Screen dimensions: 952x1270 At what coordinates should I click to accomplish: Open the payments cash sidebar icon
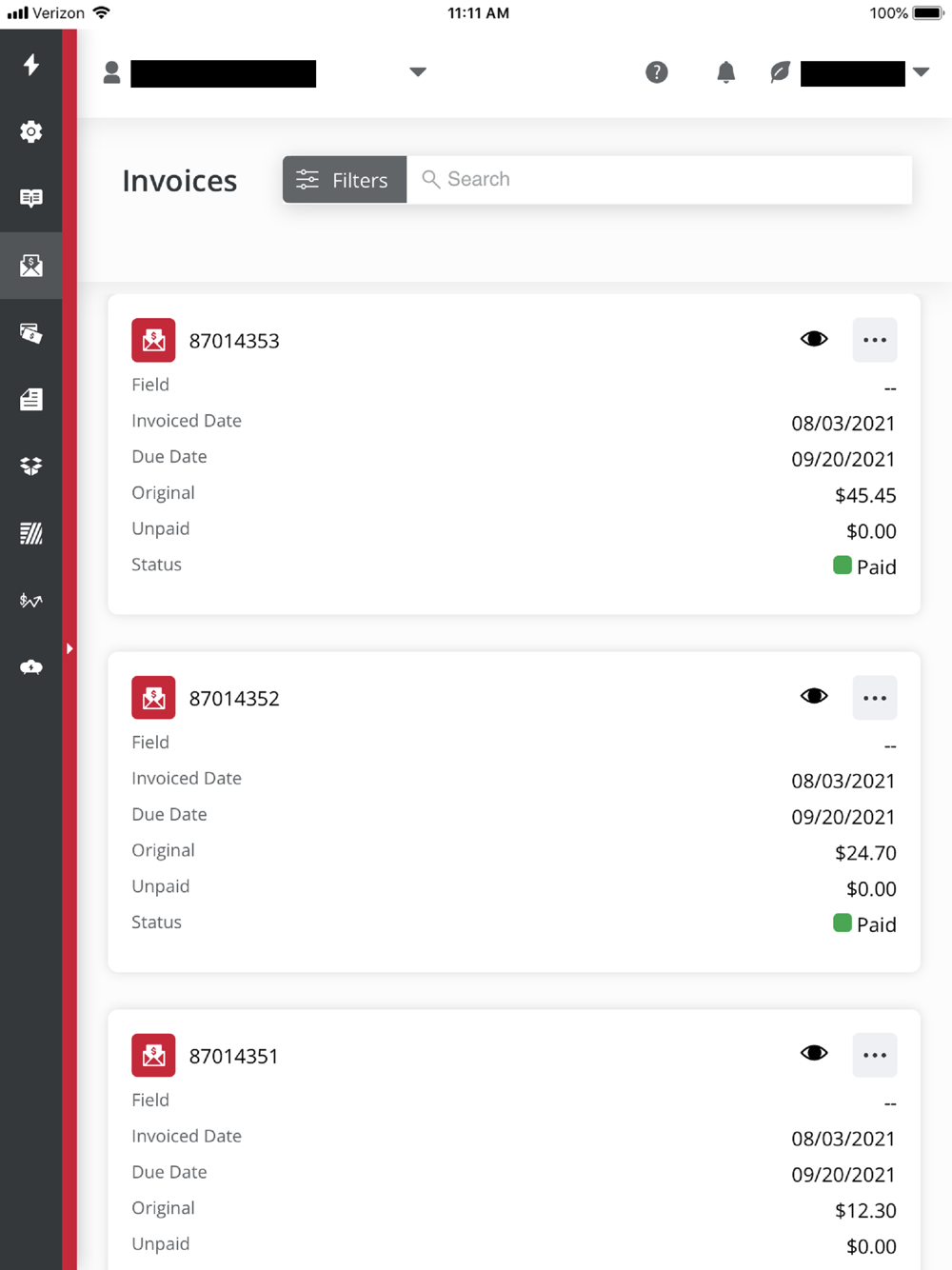pos(31,332)
